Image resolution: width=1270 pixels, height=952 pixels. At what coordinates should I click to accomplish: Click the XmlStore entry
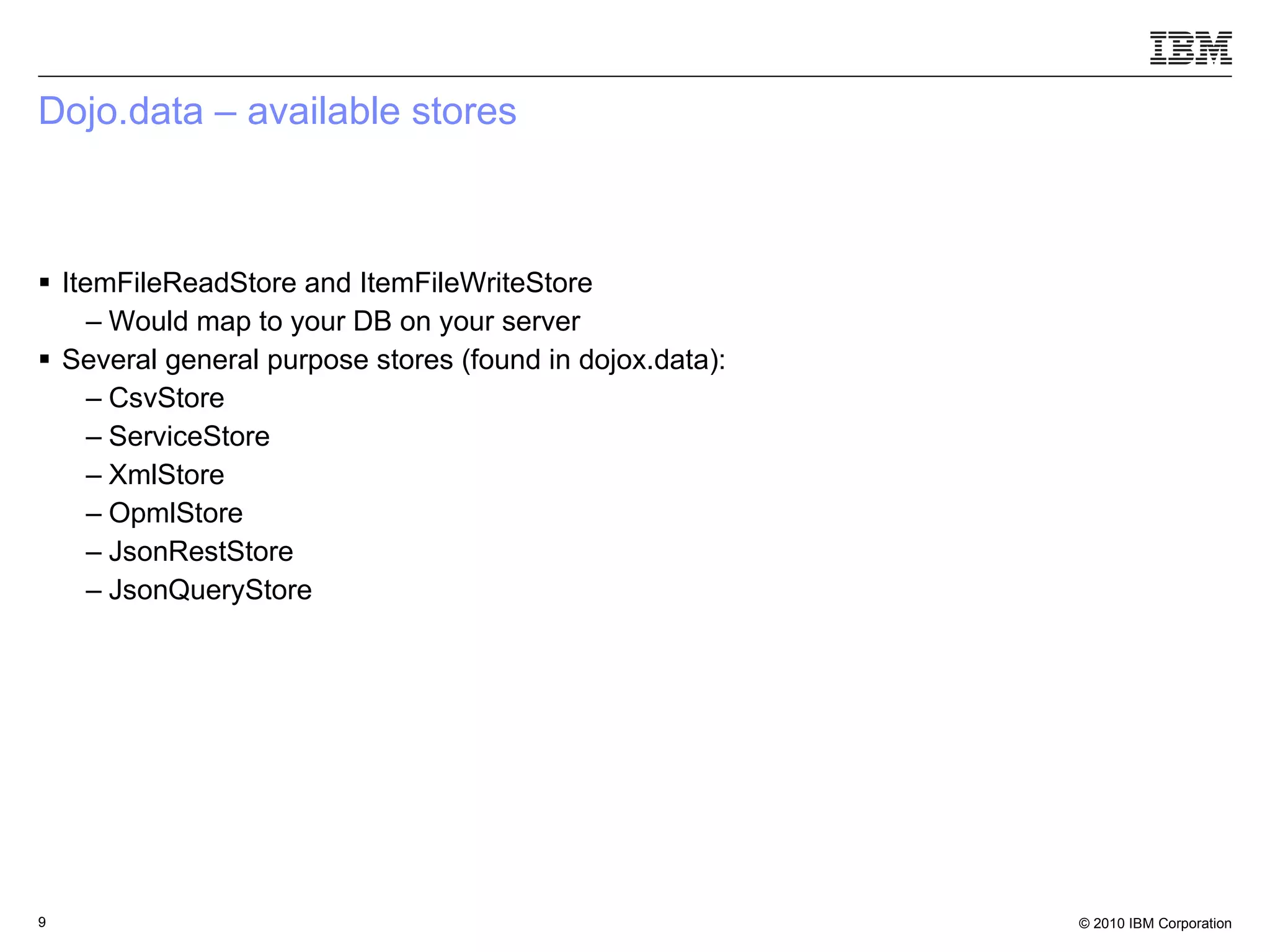[166, 475]
